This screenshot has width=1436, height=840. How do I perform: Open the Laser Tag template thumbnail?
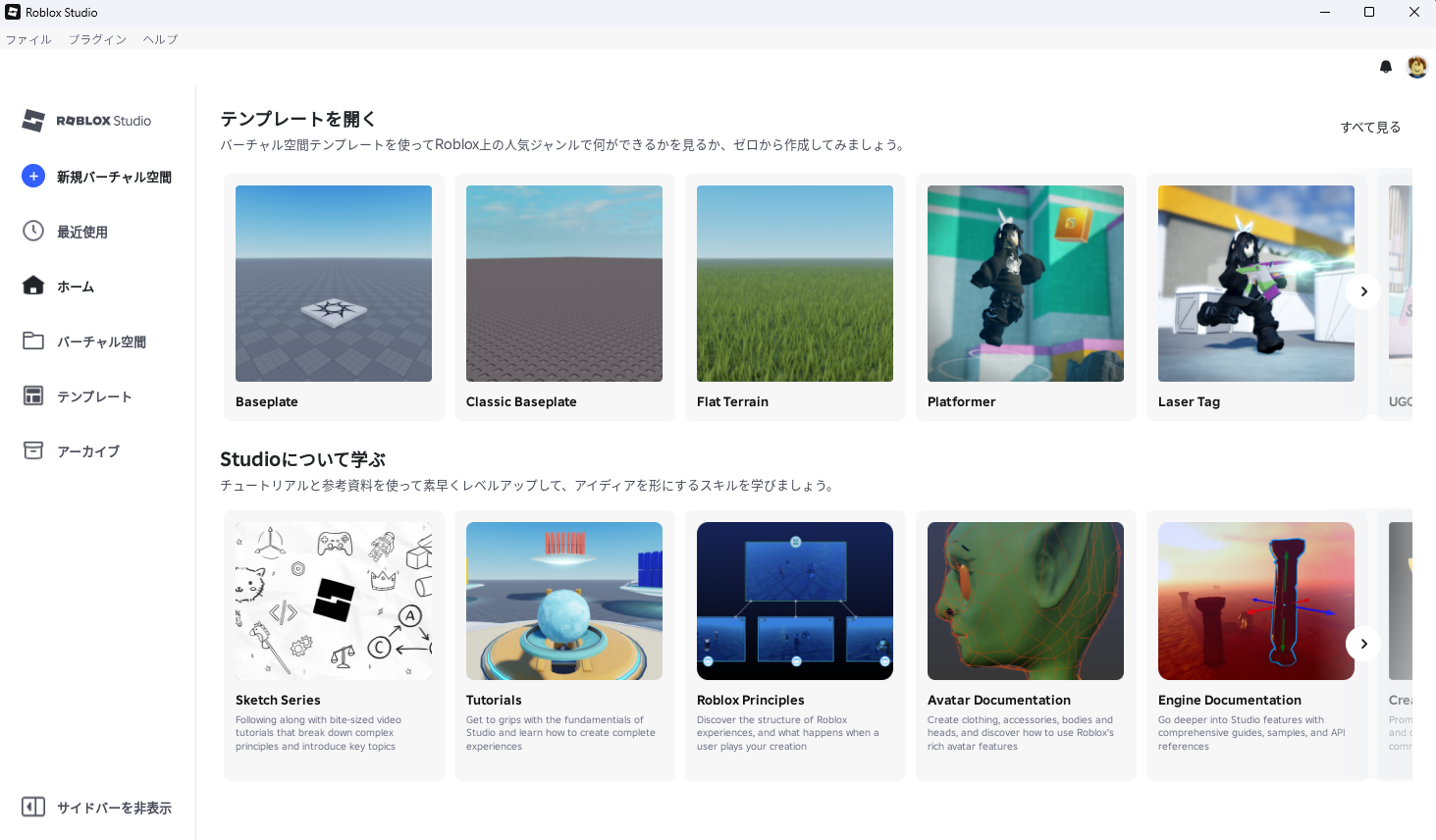tap(1256, 284)
